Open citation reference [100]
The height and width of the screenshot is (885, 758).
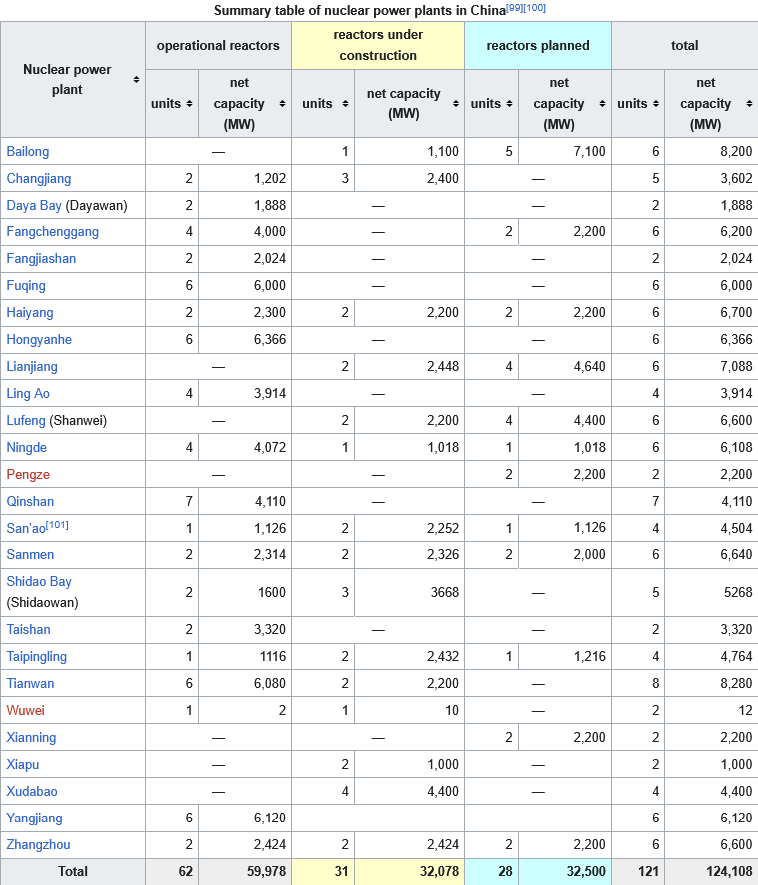534,8
